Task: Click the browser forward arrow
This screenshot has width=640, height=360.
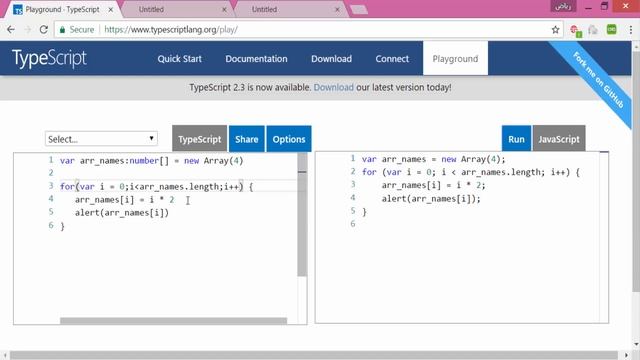Action: 28,30
